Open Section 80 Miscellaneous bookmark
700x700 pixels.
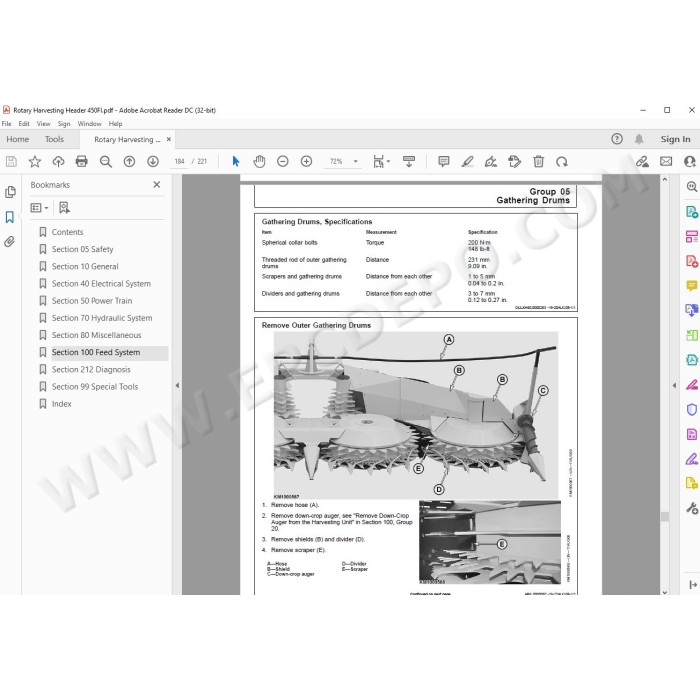point(96,335)
